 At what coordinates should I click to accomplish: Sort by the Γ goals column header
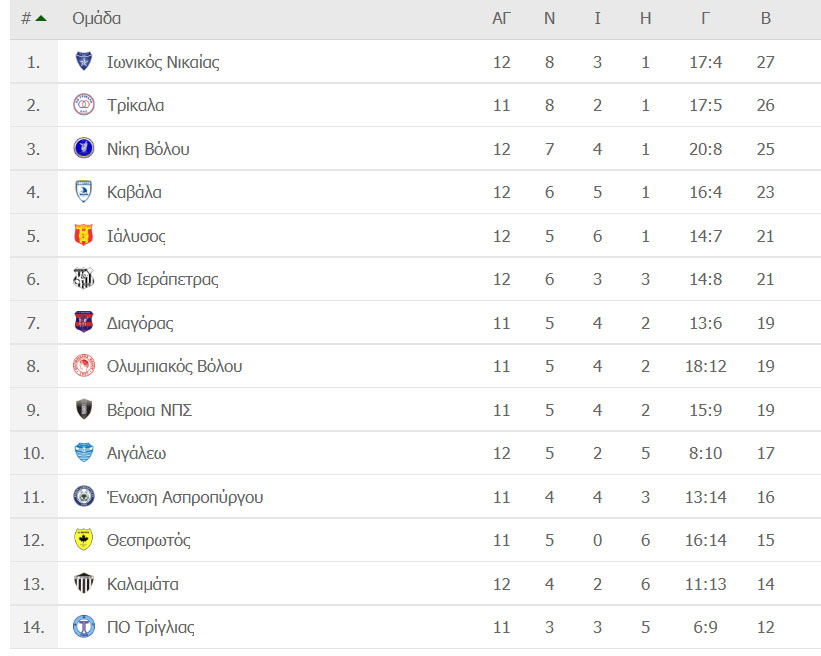(x=705, y=18)
